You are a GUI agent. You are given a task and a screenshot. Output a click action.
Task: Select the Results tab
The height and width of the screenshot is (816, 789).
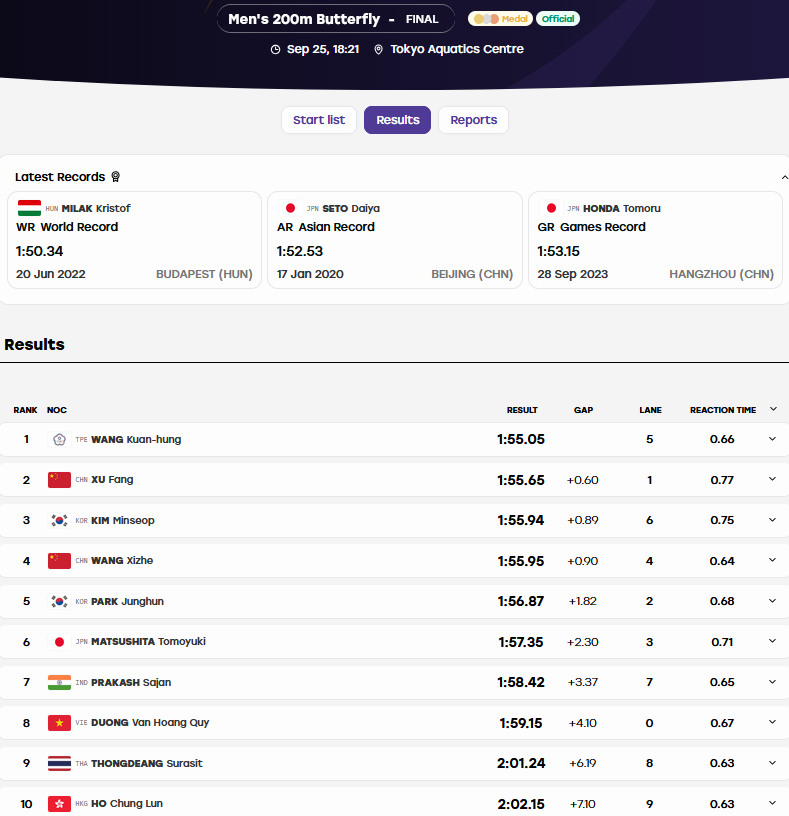[398, 120]
